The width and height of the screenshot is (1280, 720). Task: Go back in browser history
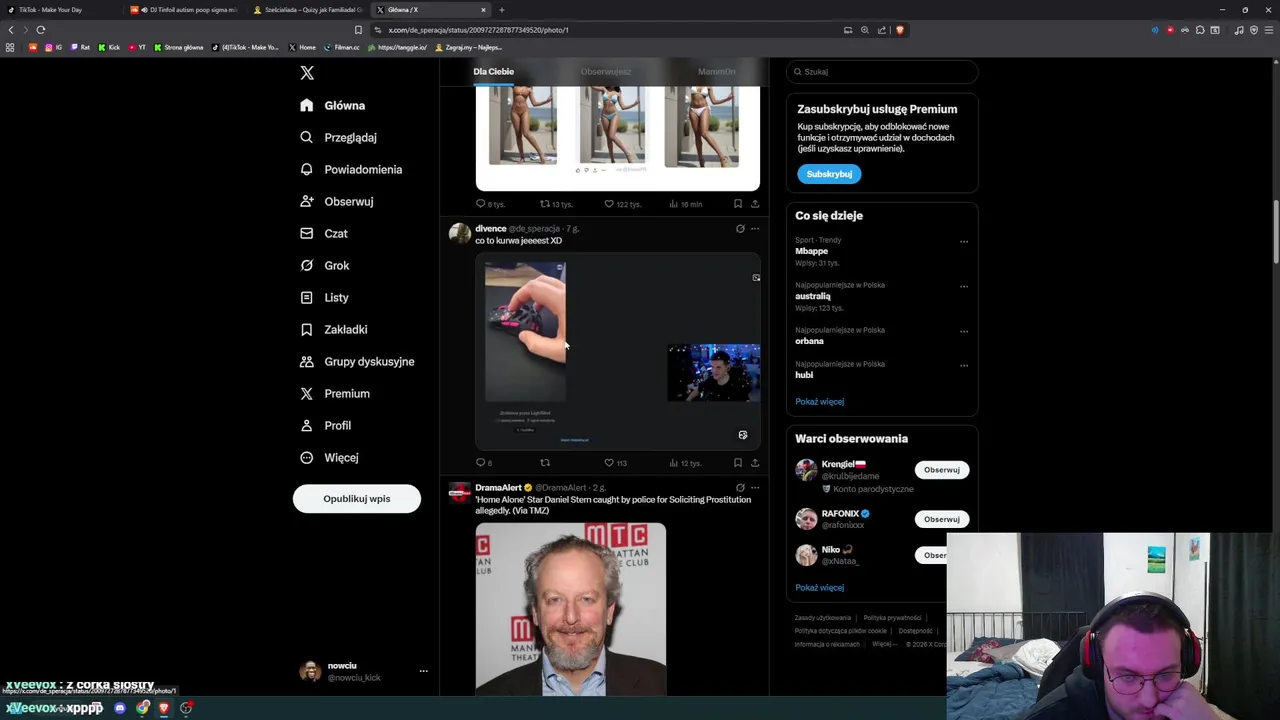(11, 30)
